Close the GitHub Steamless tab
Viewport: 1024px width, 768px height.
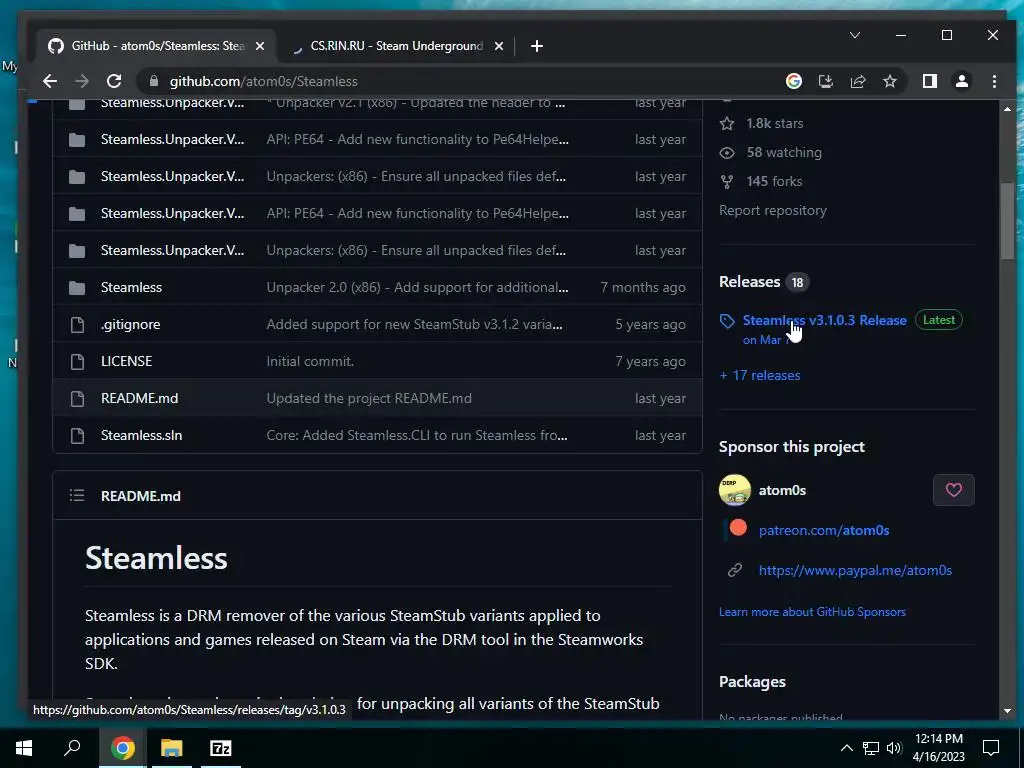(260, 46)
